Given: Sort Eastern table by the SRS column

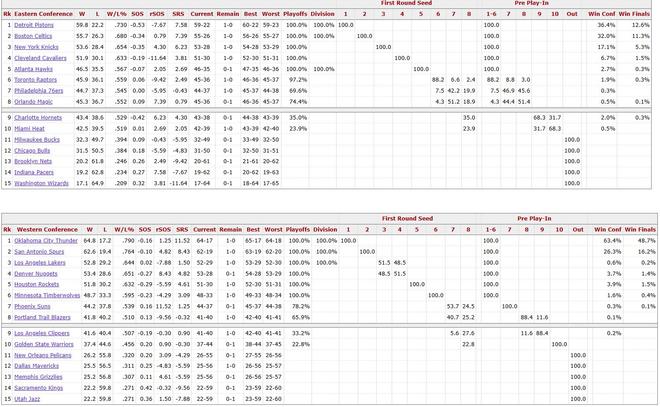Looking at the screenshot, I should [x=178, y=13].
